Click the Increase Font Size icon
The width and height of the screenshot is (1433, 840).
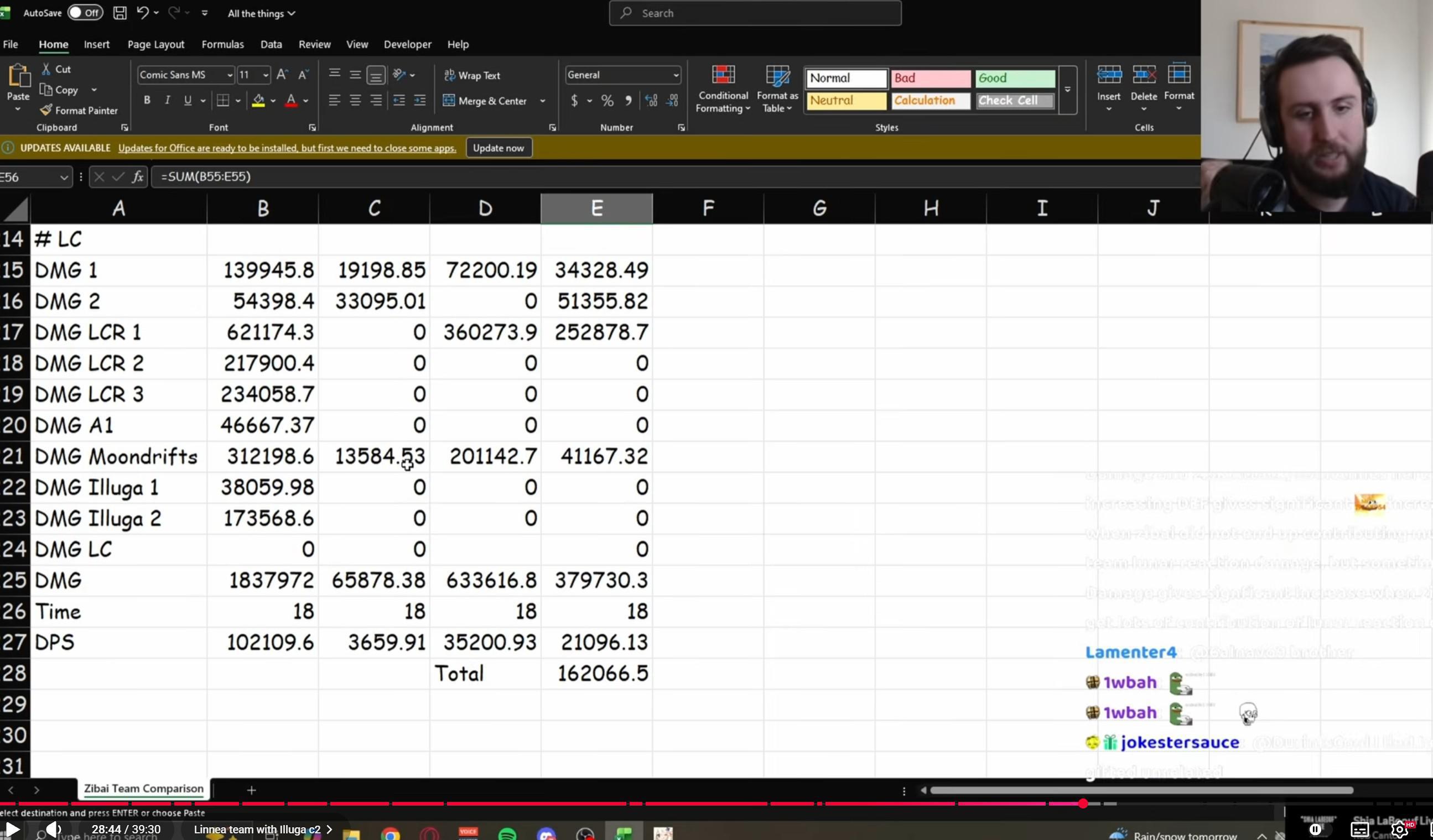tap(282, 75)
